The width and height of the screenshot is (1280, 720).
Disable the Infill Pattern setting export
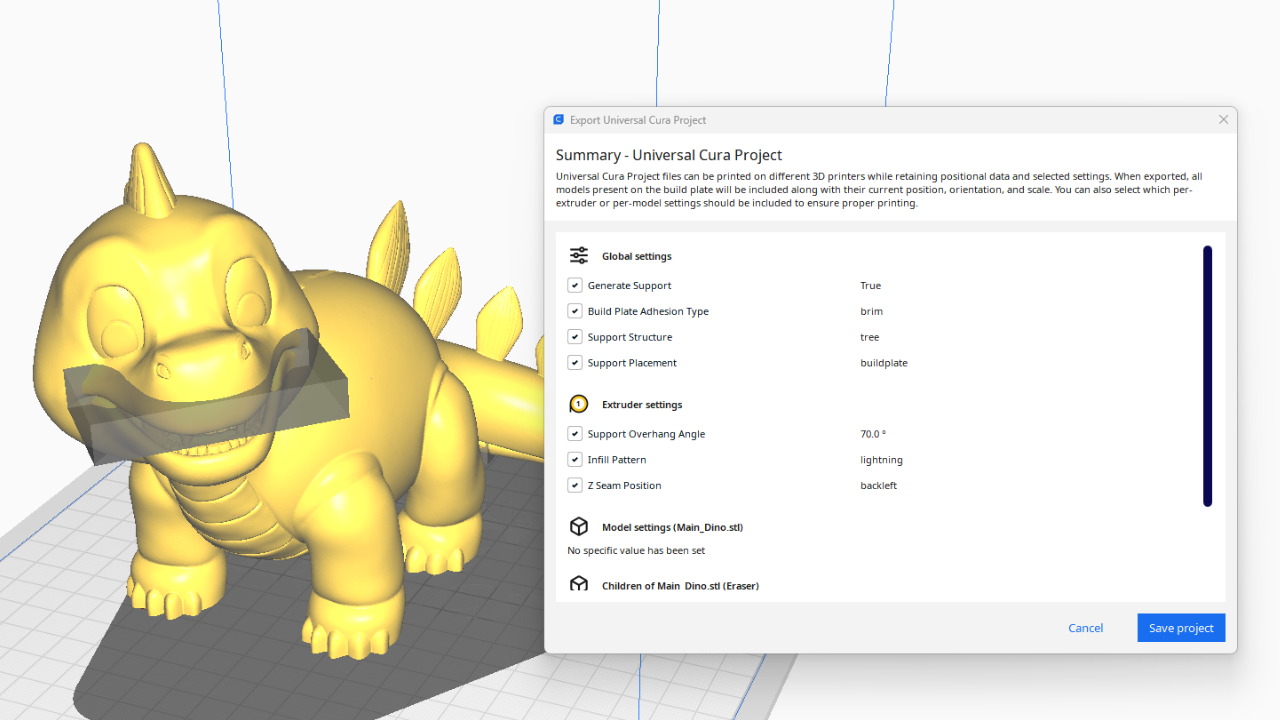(575, 459)
